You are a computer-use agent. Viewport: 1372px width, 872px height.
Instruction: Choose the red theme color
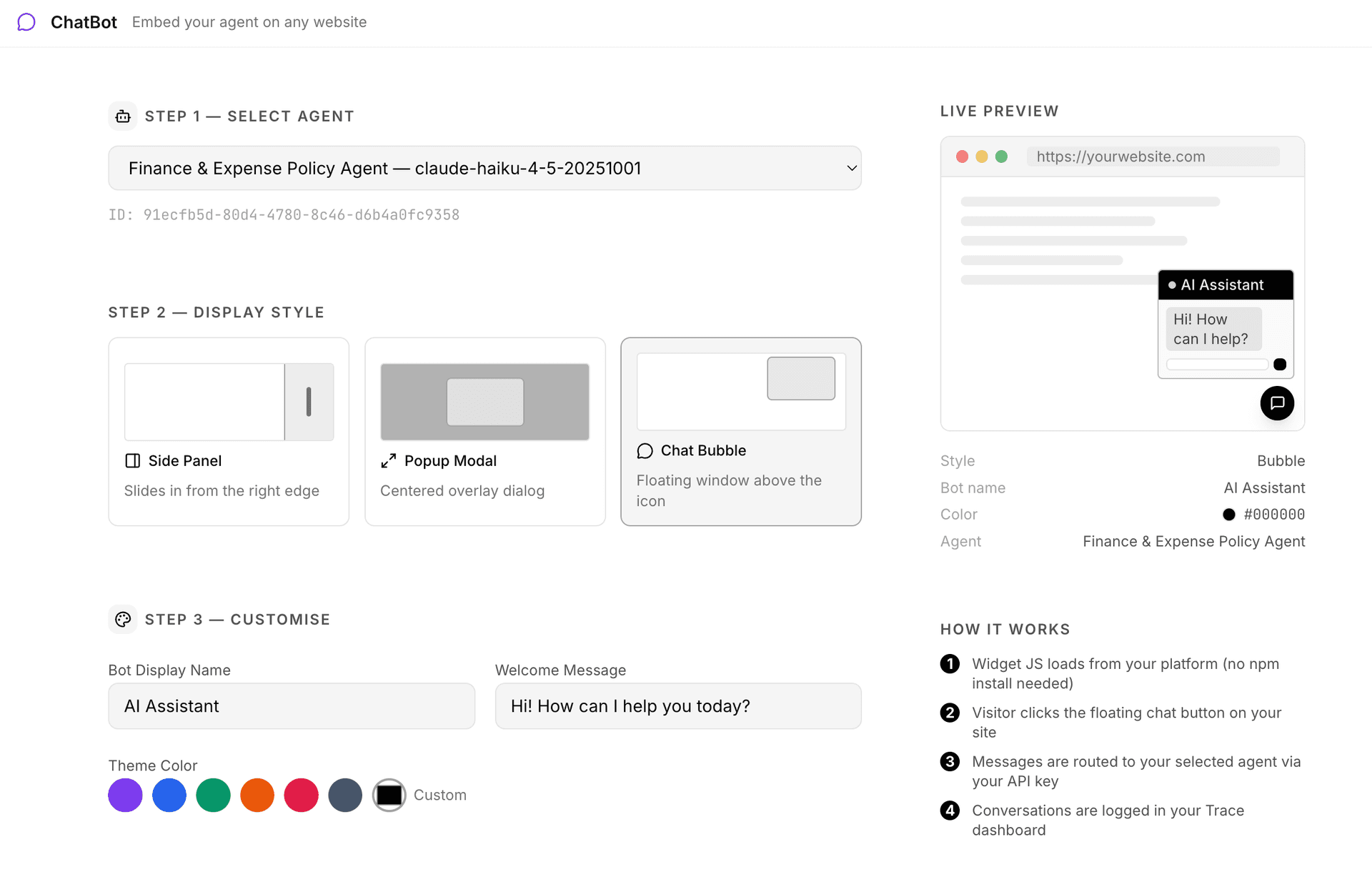(x=302, y=796)
